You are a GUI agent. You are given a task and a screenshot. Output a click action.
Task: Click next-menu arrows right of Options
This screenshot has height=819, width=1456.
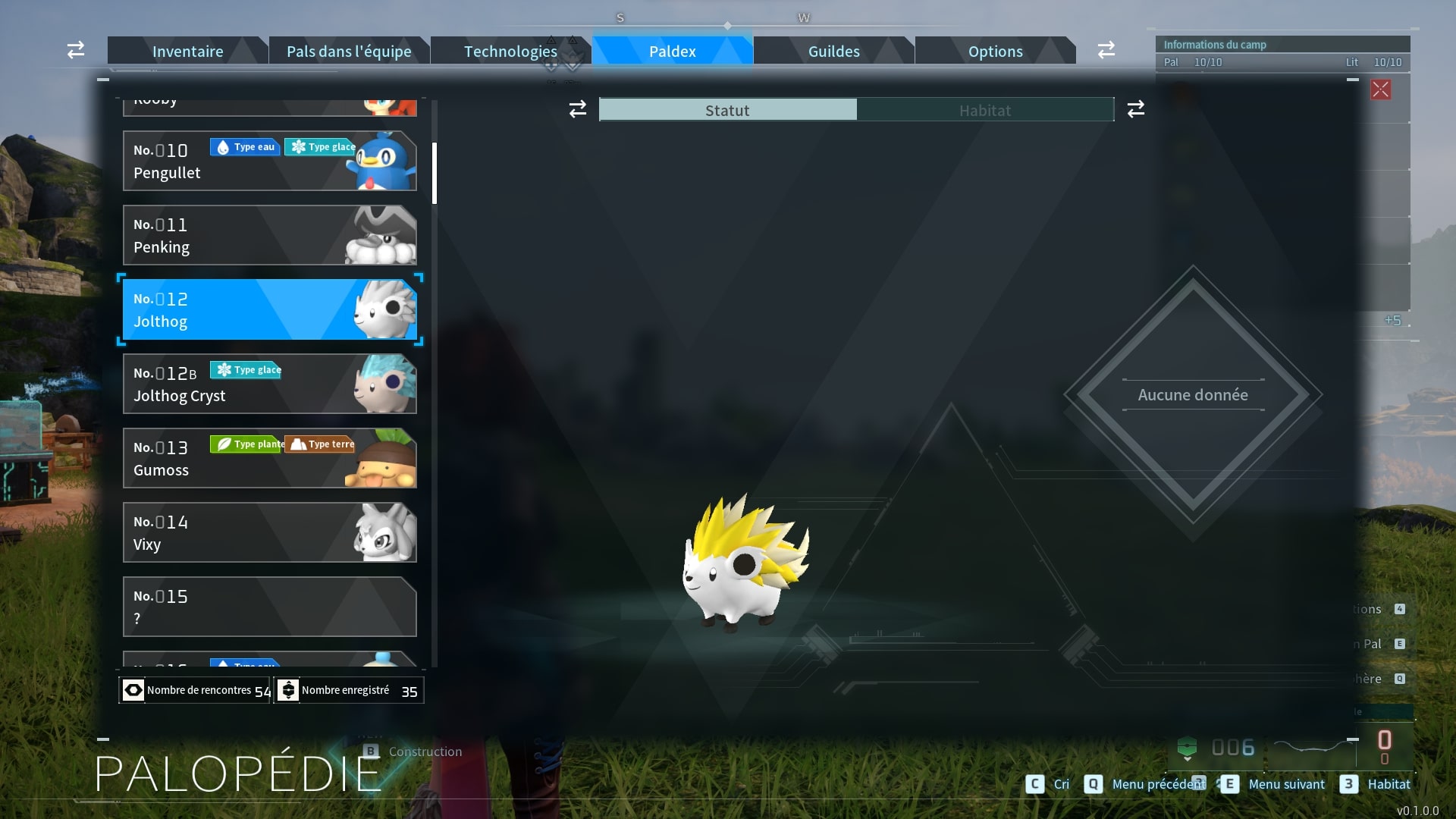click(x=1106, y=50)
